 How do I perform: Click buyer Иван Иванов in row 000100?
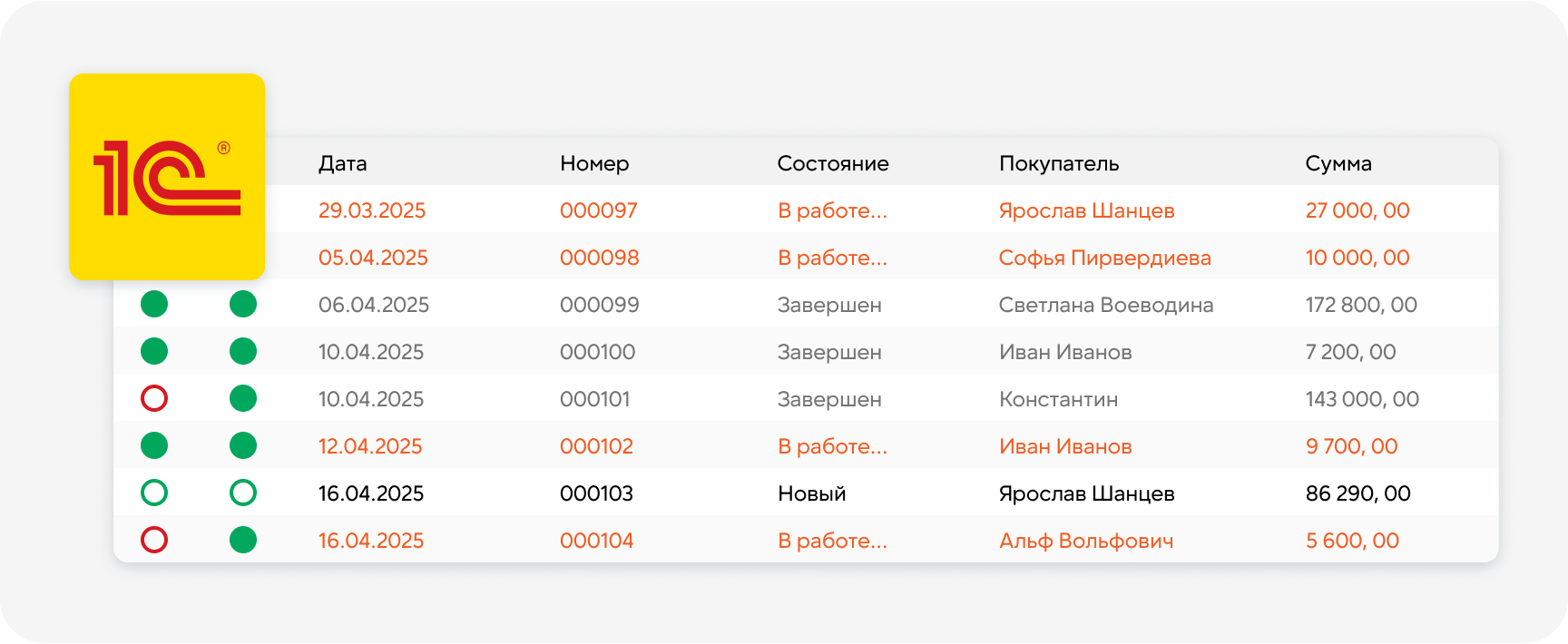coord(1065,352)
